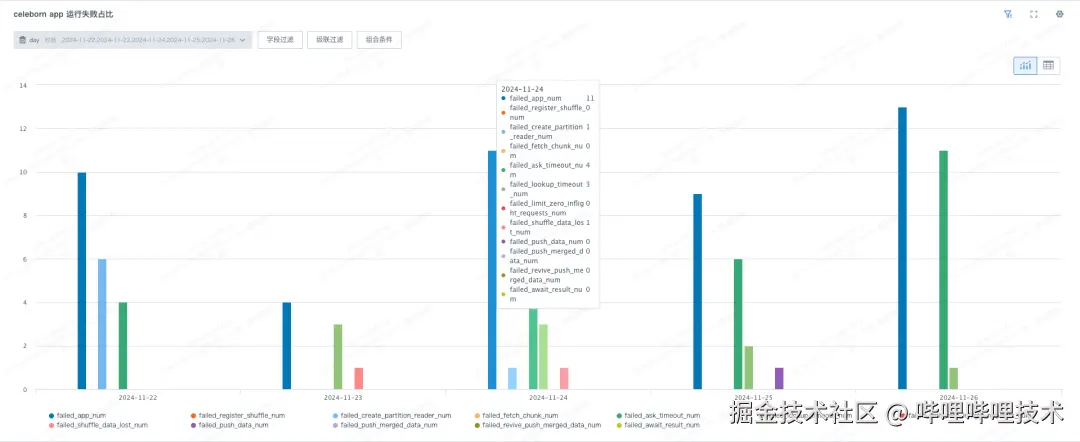Select tall blue bar for 2024-11-24
Viewport: 1080px width, 442px height.
pyautogui.click(x=492, y=270)
